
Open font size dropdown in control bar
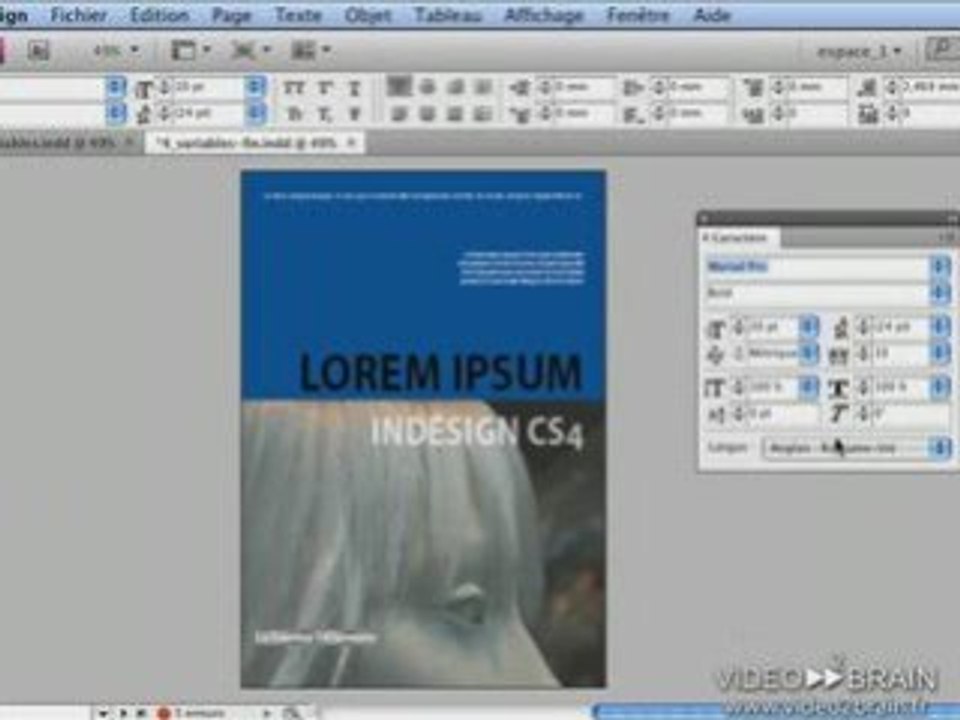(257, 88)
